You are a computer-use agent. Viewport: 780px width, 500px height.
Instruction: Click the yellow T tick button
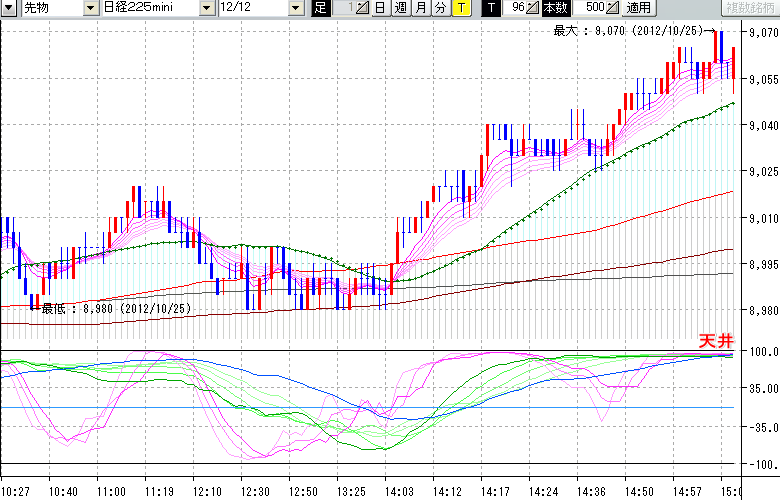click(x=460, y=8)
